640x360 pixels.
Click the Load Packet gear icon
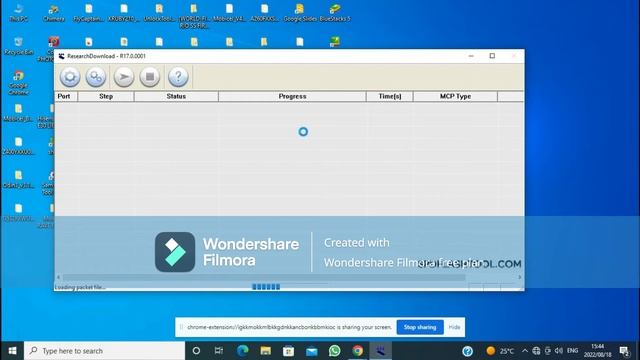tap(70, 77)
